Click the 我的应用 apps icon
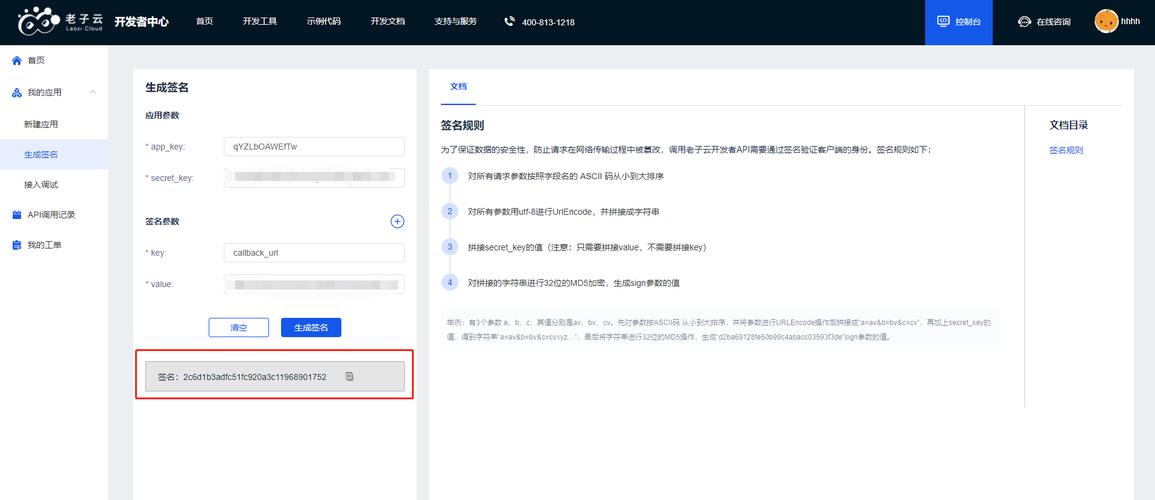This screenshot has width=1155, height=500. (x=17, y=92)
